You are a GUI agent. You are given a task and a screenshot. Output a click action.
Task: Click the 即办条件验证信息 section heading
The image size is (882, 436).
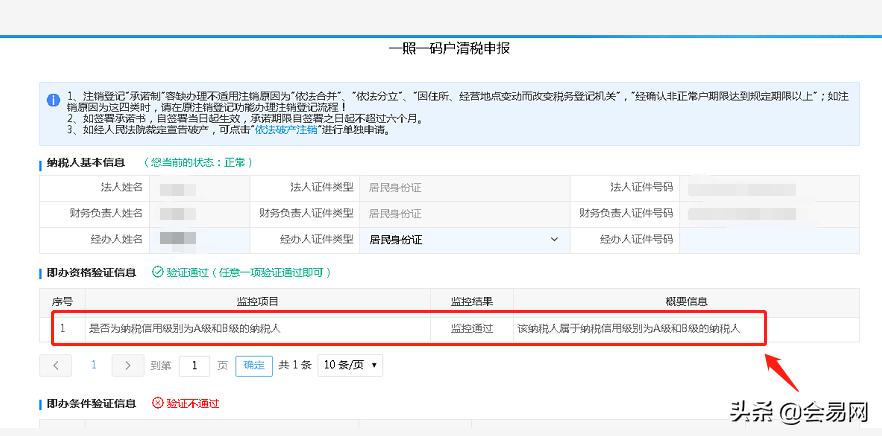pos(91,403)
